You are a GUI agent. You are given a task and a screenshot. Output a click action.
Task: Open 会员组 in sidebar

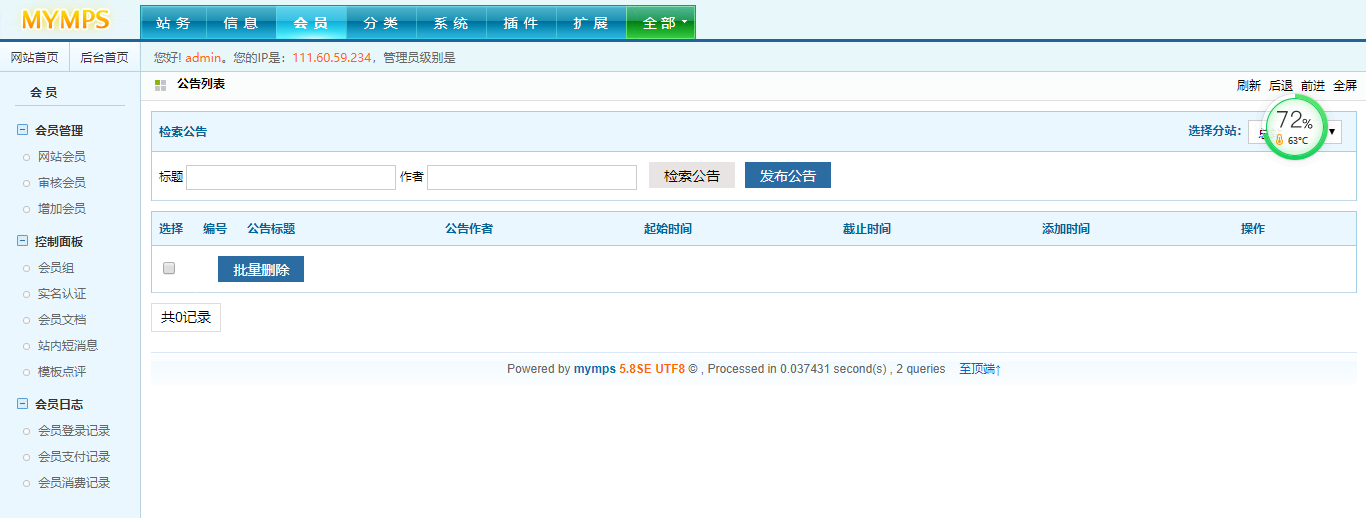point(56,268)
